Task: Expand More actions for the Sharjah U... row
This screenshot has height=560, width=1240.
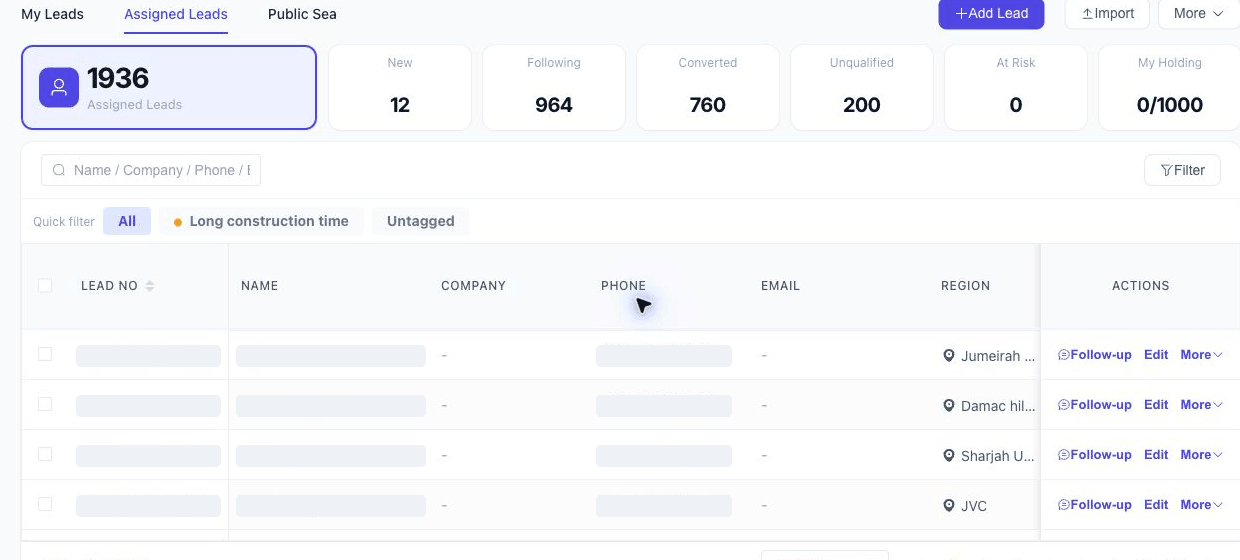Action: click(x=1202, y=455)
